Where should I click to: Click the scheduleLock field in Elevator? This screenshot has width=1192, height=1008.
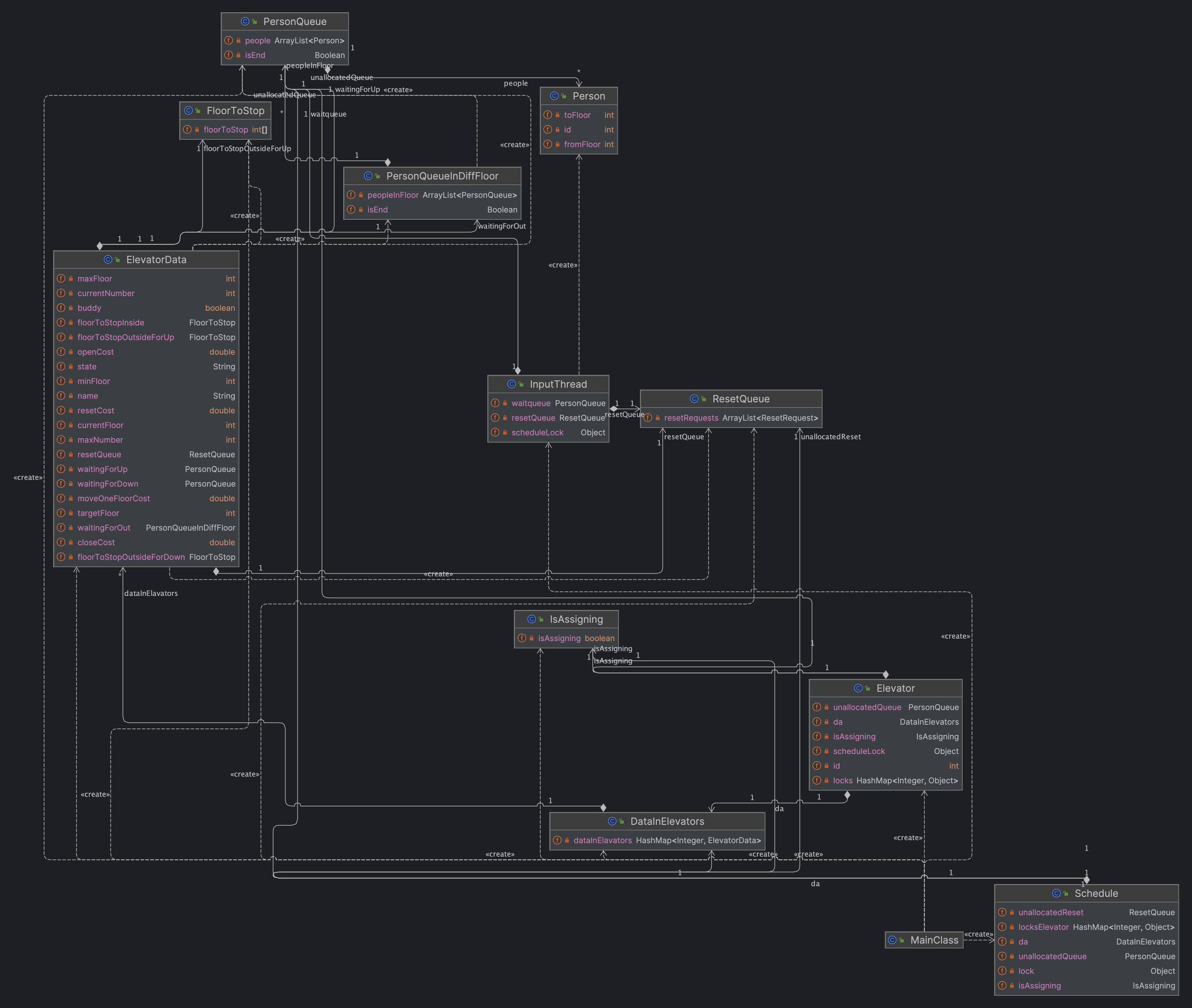[x=886, y=751]
